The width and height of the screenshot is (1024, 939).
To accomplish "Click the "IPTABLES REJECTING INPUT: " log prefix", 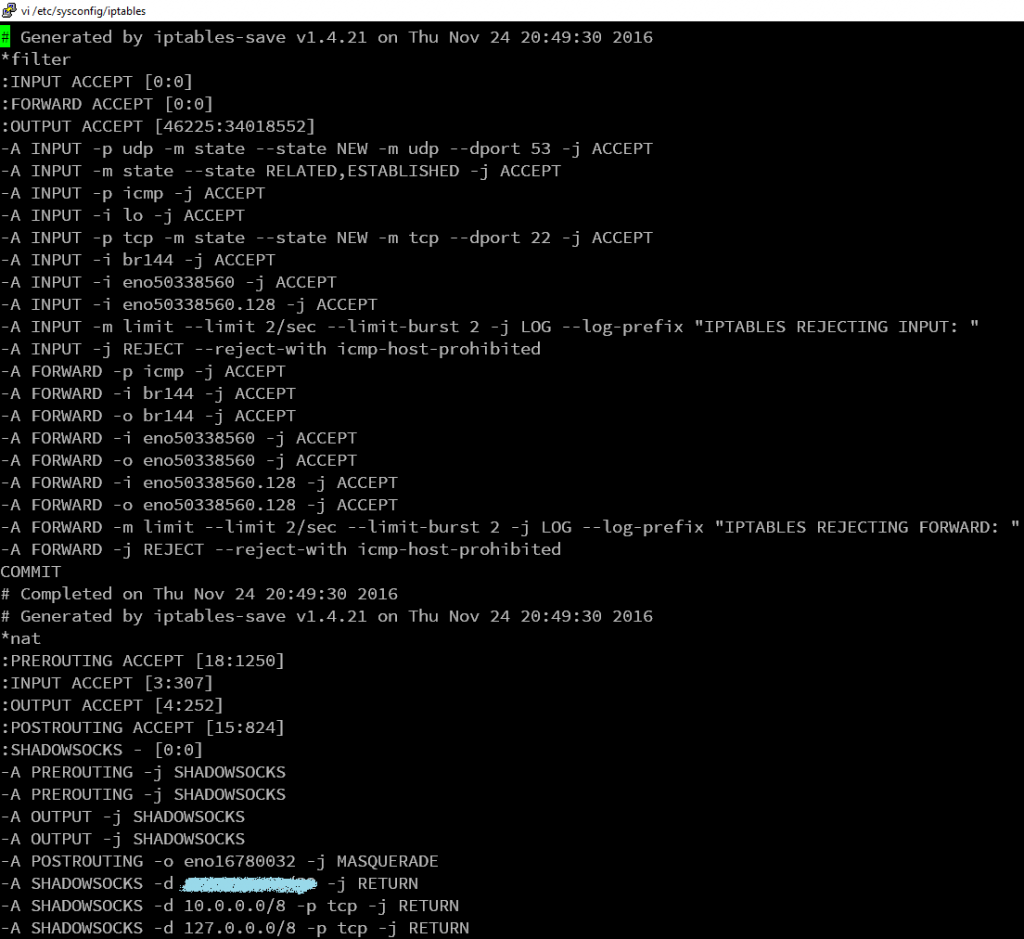I will click(x=842, y=327).
